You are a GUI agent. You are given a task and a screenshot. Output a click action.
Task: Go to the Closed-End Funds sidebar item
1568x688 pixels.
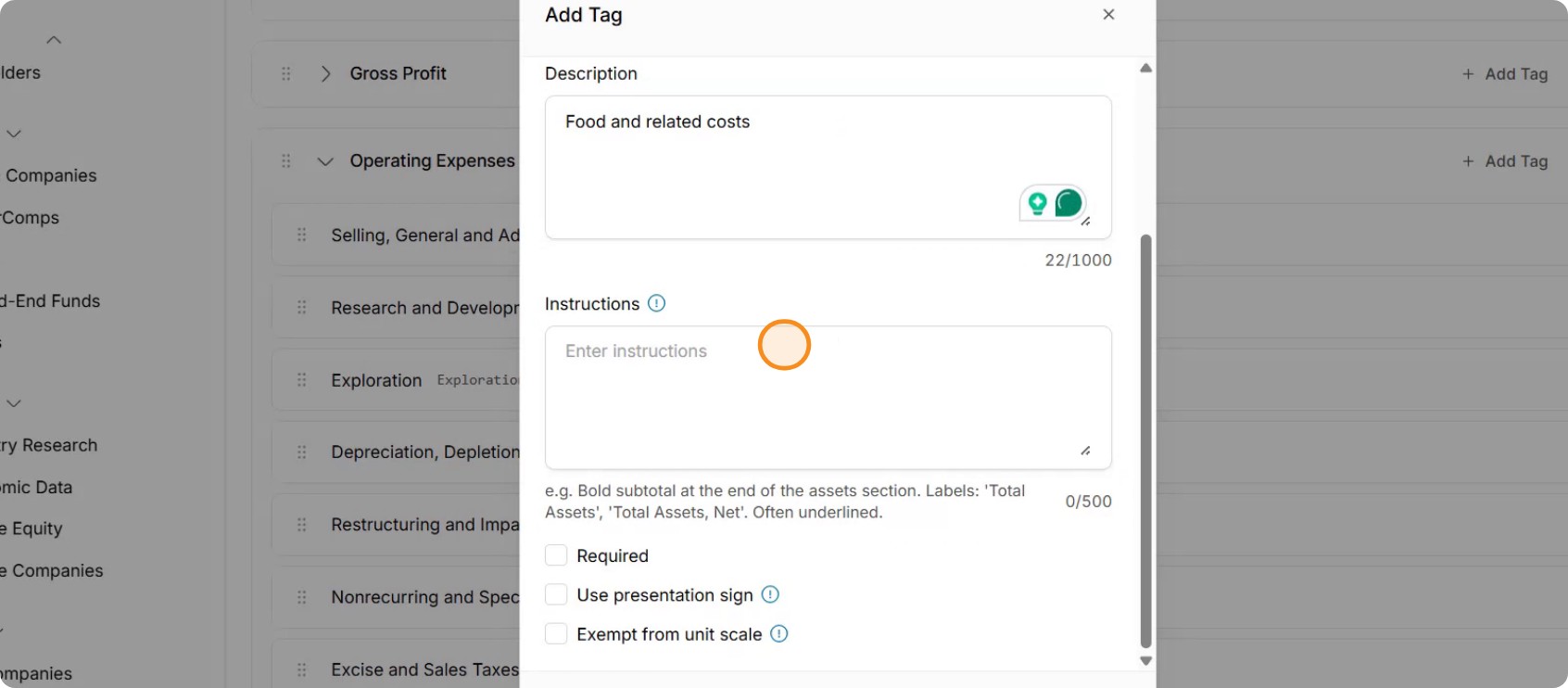(x=50, y=300)
